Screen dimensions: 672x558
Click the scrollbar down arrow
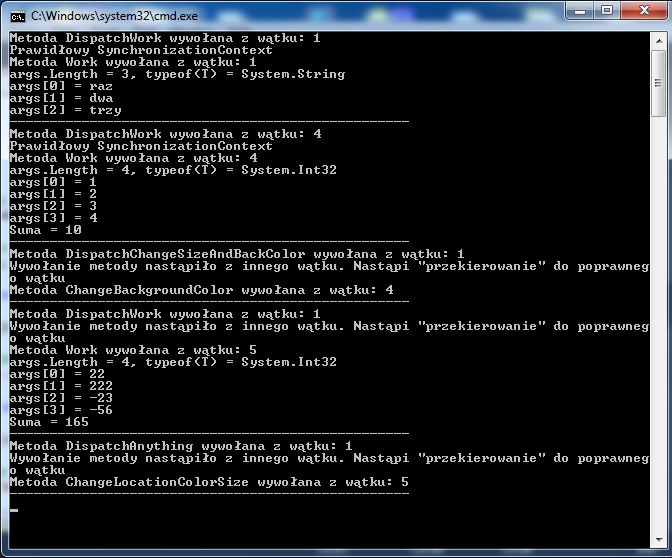pyautogui.click(x=658, y=540)
